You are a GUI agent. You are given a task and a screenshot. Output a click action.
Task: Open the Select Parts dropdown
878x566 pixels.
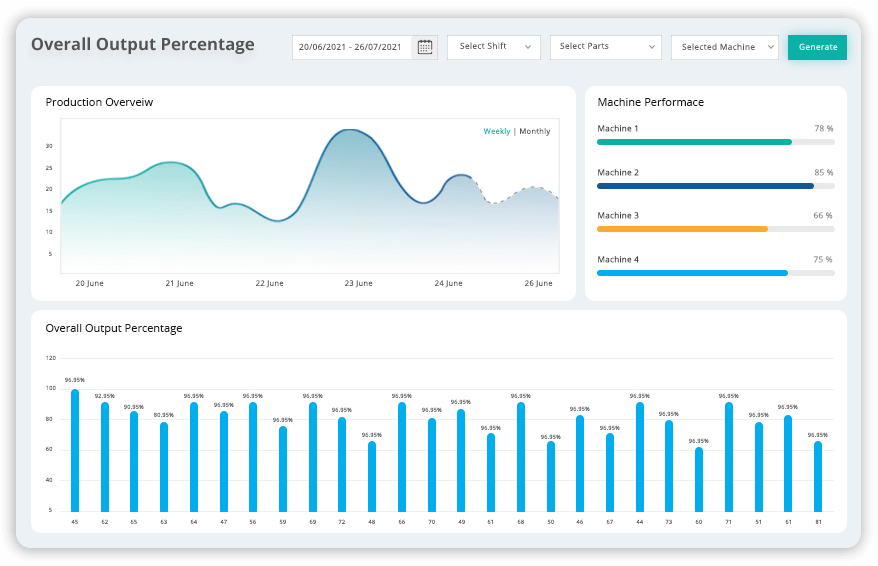(605, 47)
